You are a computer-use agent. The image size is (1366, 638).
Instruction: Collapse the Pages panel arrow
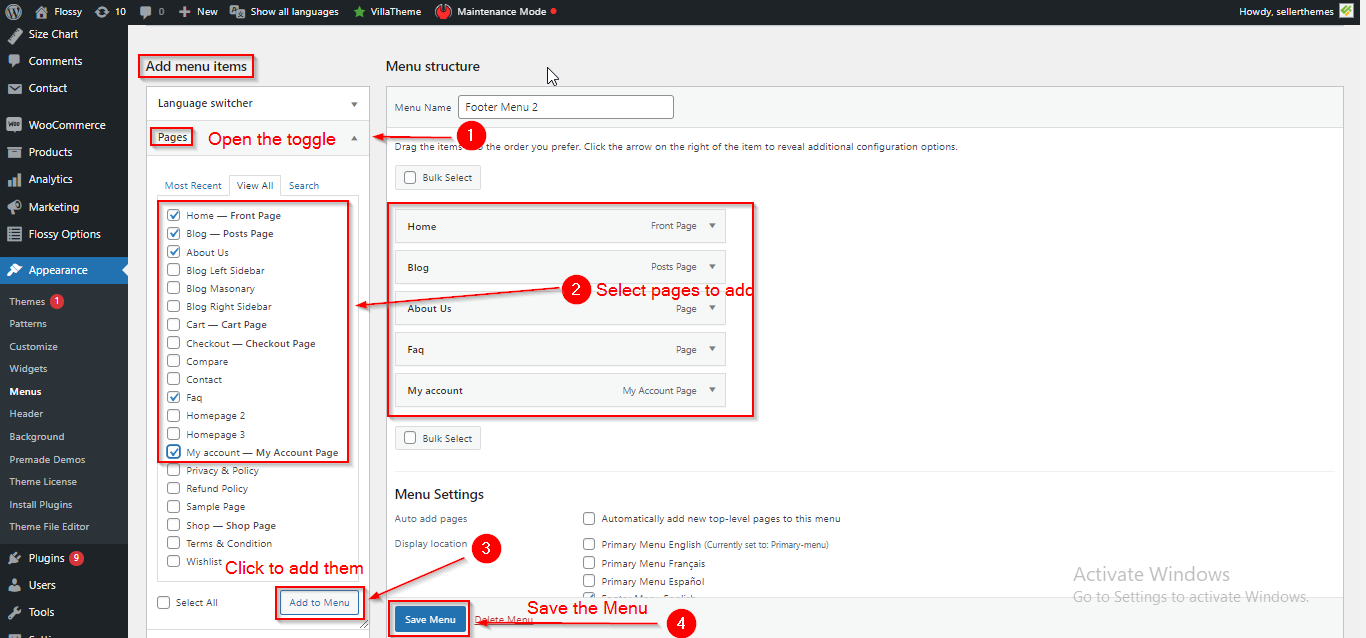pyautogui.click(x=354, y=138)
